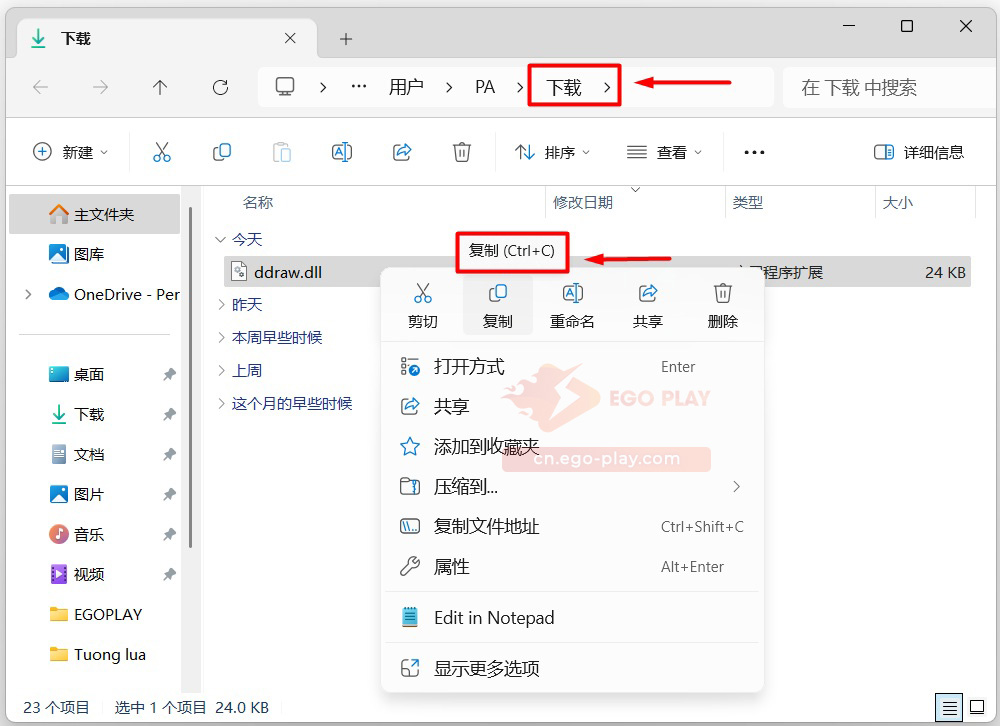Screen dimensions: 1000x726
Task: Select the ddraw.dll file
Action: [288, 272]
